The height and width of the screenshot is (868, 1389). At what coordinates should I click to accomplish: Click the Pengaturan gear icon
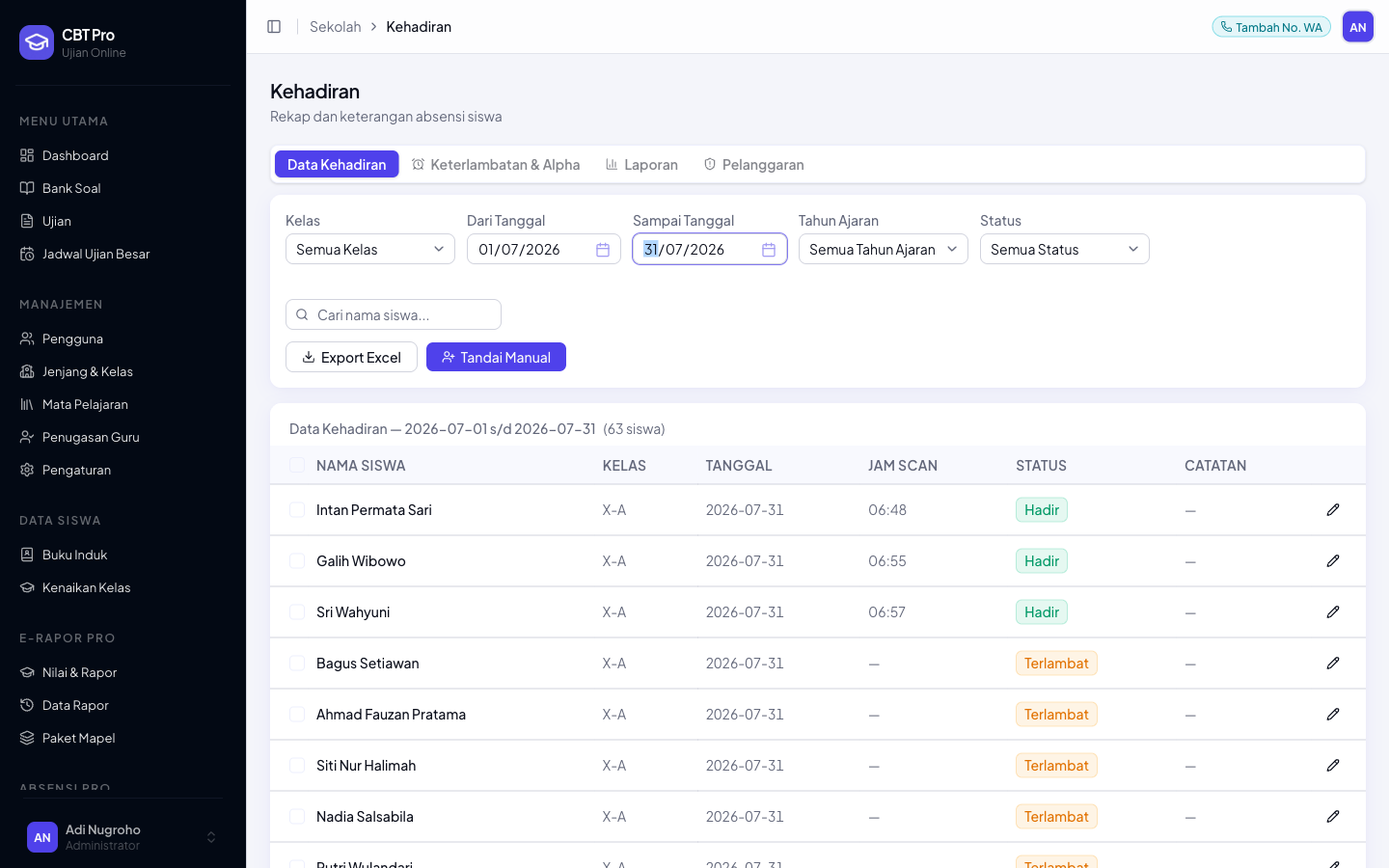27,470
